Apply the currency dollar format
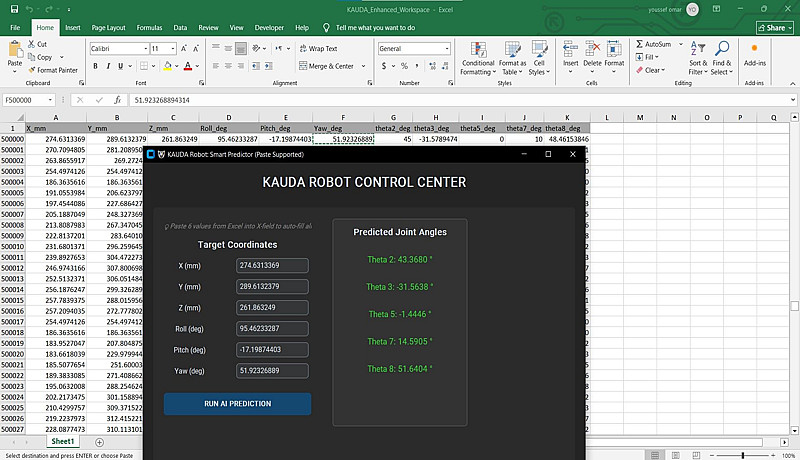Screen dimensions: 800x460 pyautogui.click(x=384, y=66)
